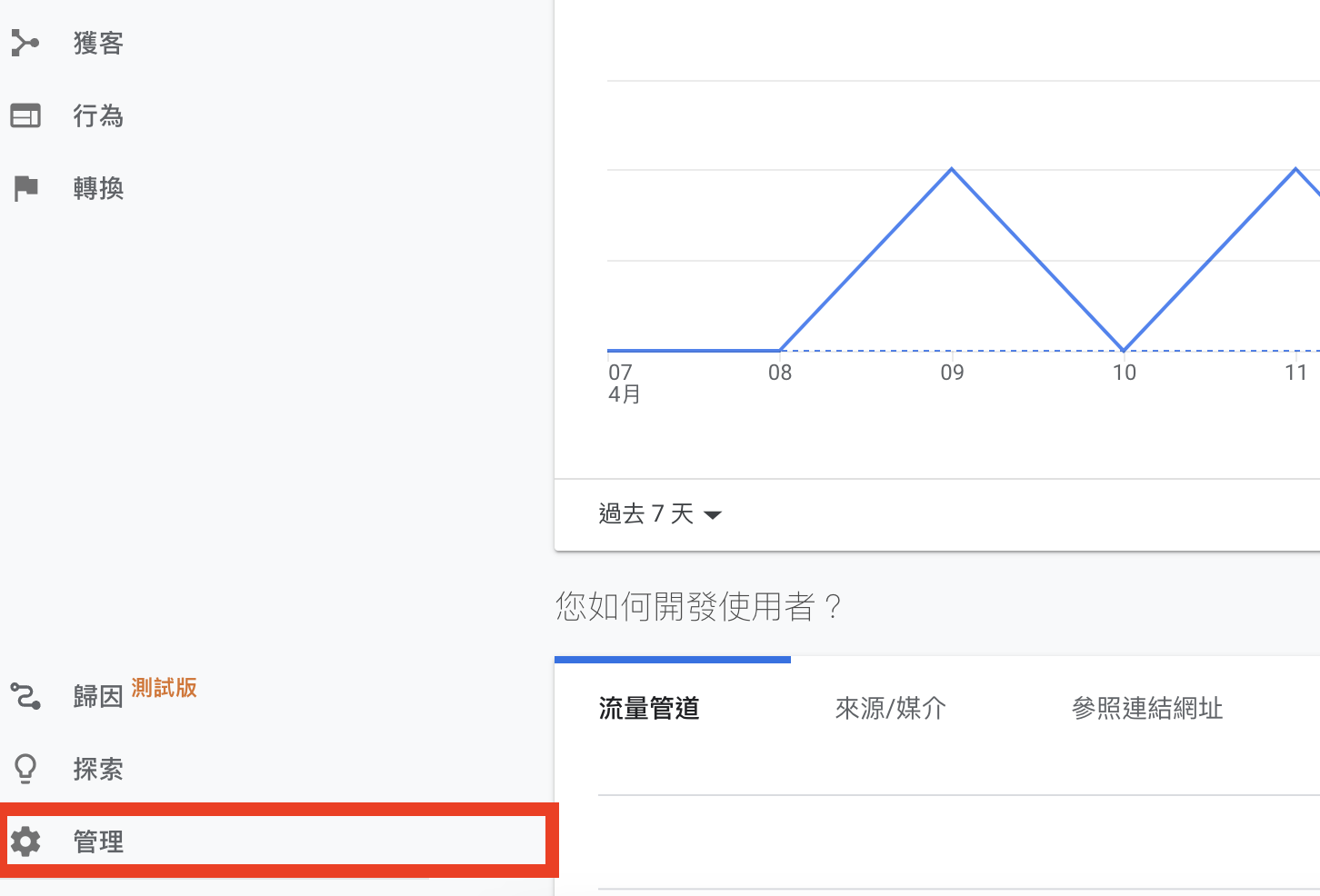Click the 過去 7 天 dropdown arrow

[x=713, y=515]
